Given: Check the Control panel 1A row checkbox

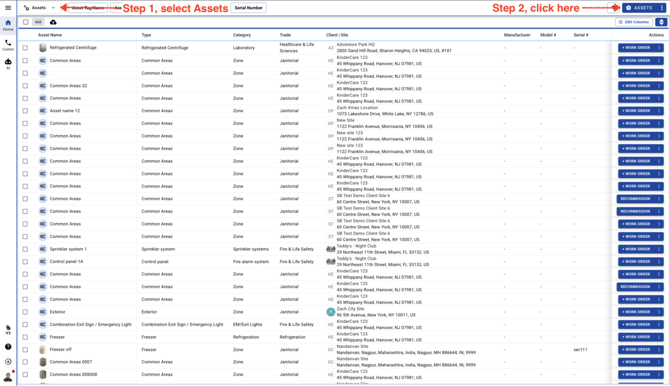Looking at the screenshot, I should [25, 262].
